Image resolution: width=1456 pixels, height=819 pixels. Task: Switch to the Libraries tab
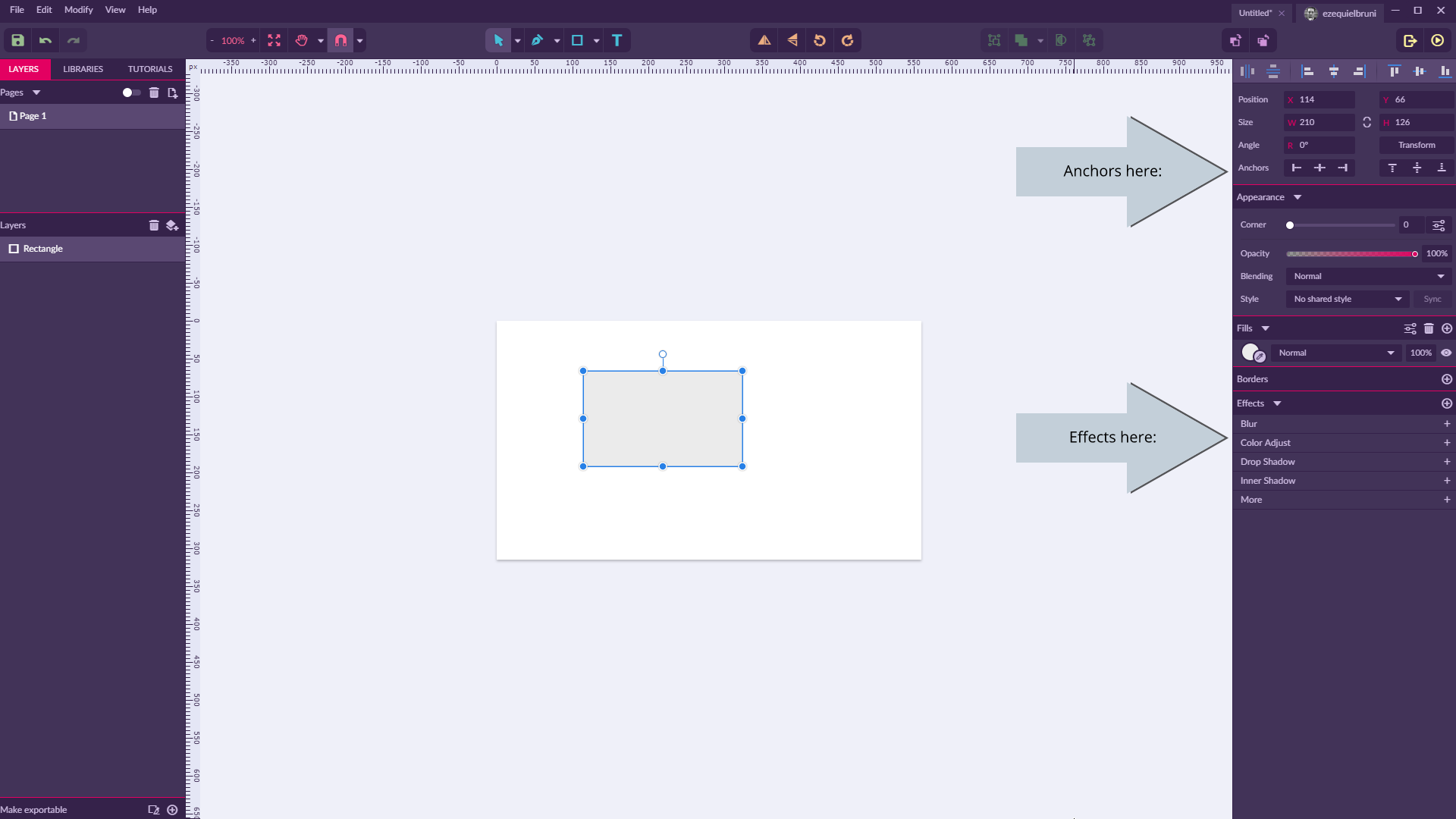(83, 70)
